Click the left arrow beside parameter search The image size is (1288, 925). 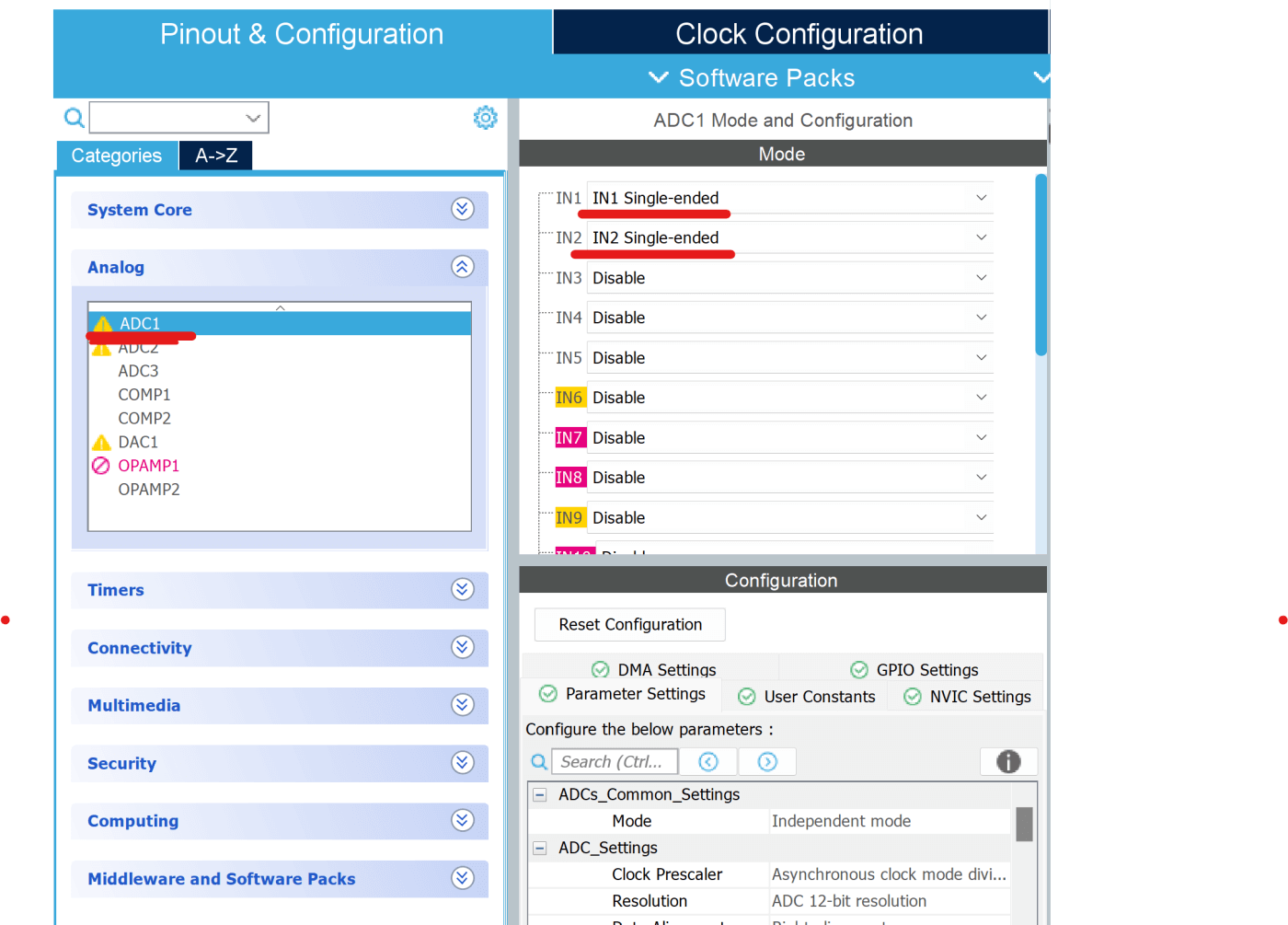coord(707,761)
